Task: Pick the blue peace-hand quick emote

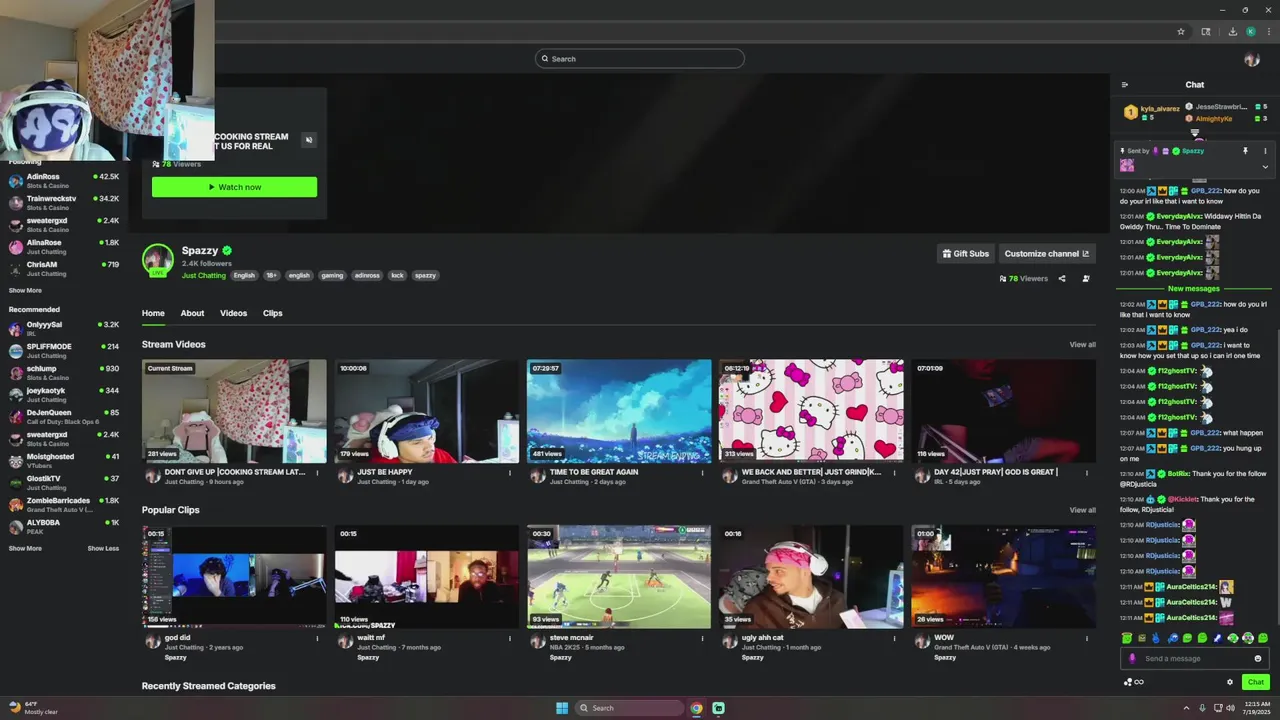Action: 1157,638
